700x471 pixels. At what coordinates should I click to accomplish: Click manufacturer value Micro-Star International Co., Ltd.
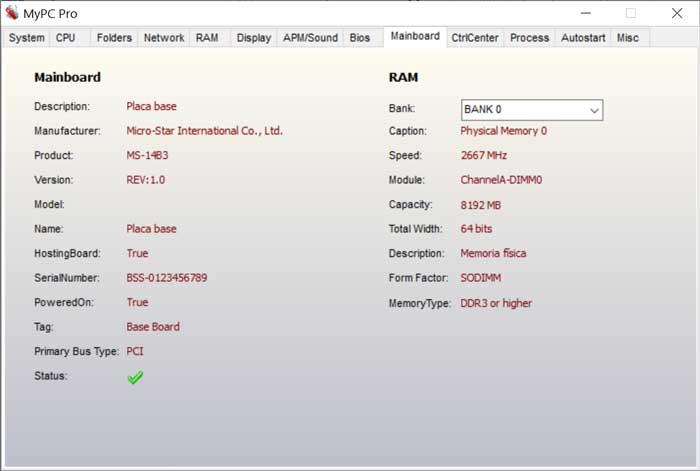(x=204, y=131)
